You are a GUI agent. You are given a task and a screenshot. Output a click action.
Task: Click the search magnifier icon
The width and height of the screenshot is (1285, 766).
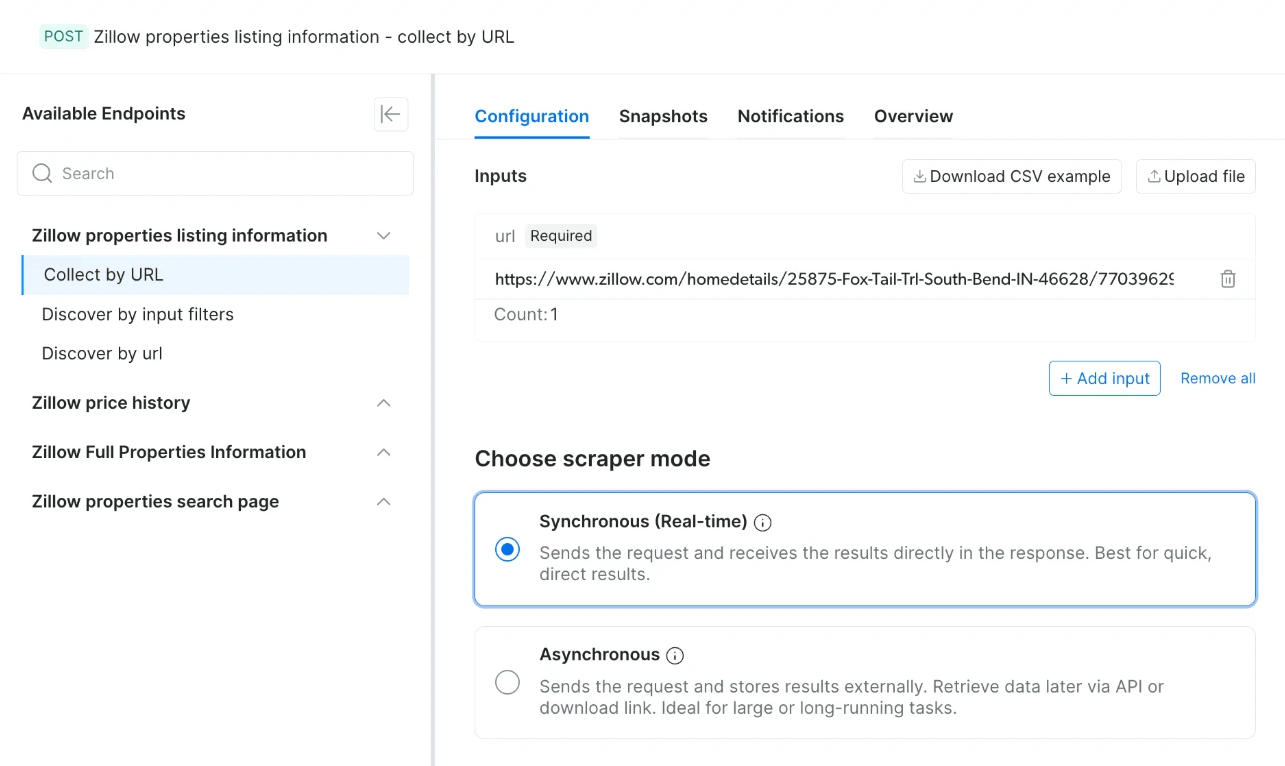pos(42,173)
